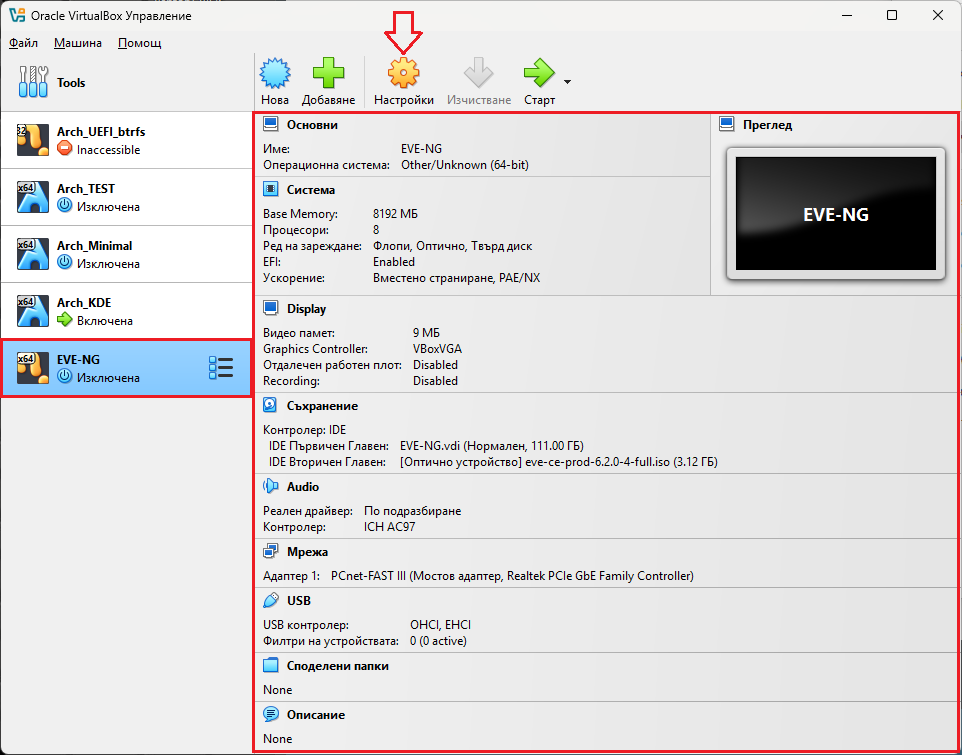Click the Съхранение section heading
This screenshot has height=755, width=962.
click(322, 406)
